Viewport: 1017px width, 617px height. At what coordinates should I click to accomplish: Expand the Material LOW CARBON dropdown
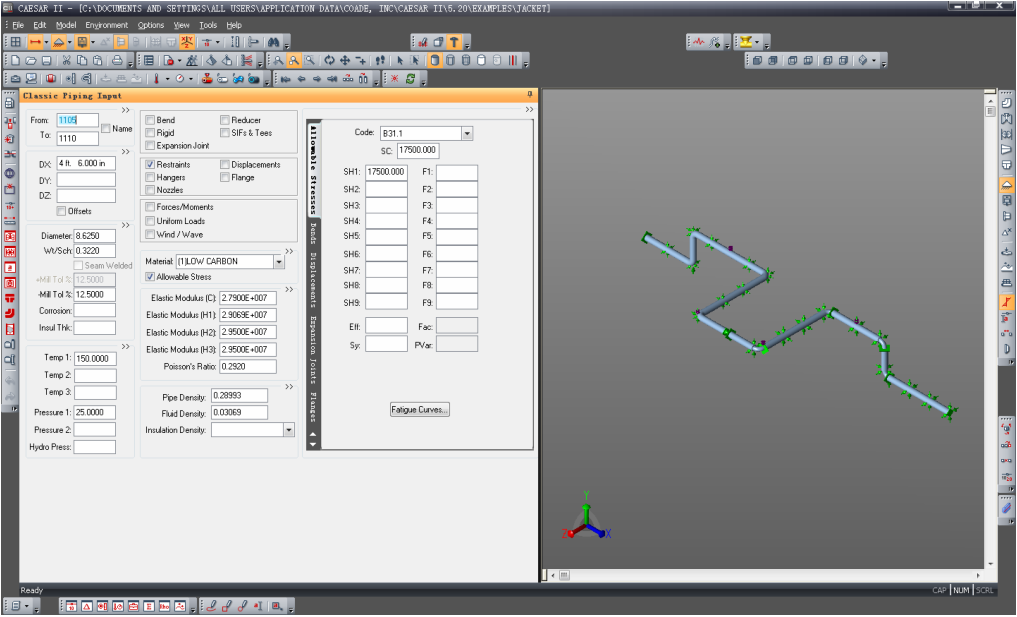277,261
